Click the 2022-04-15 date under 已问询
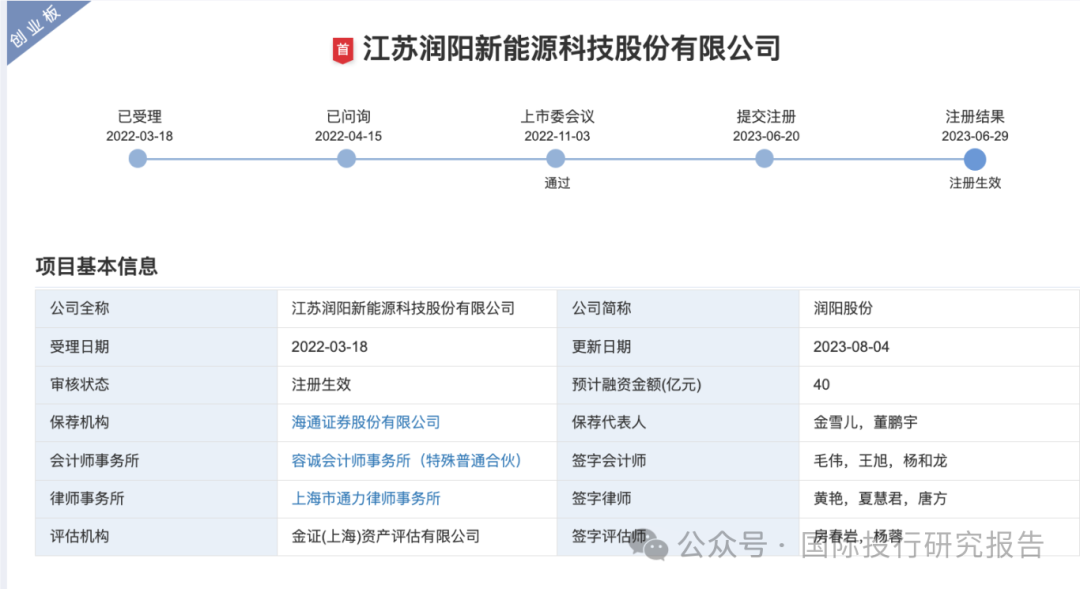1080x589 pixels. click(x=348, y=136)
